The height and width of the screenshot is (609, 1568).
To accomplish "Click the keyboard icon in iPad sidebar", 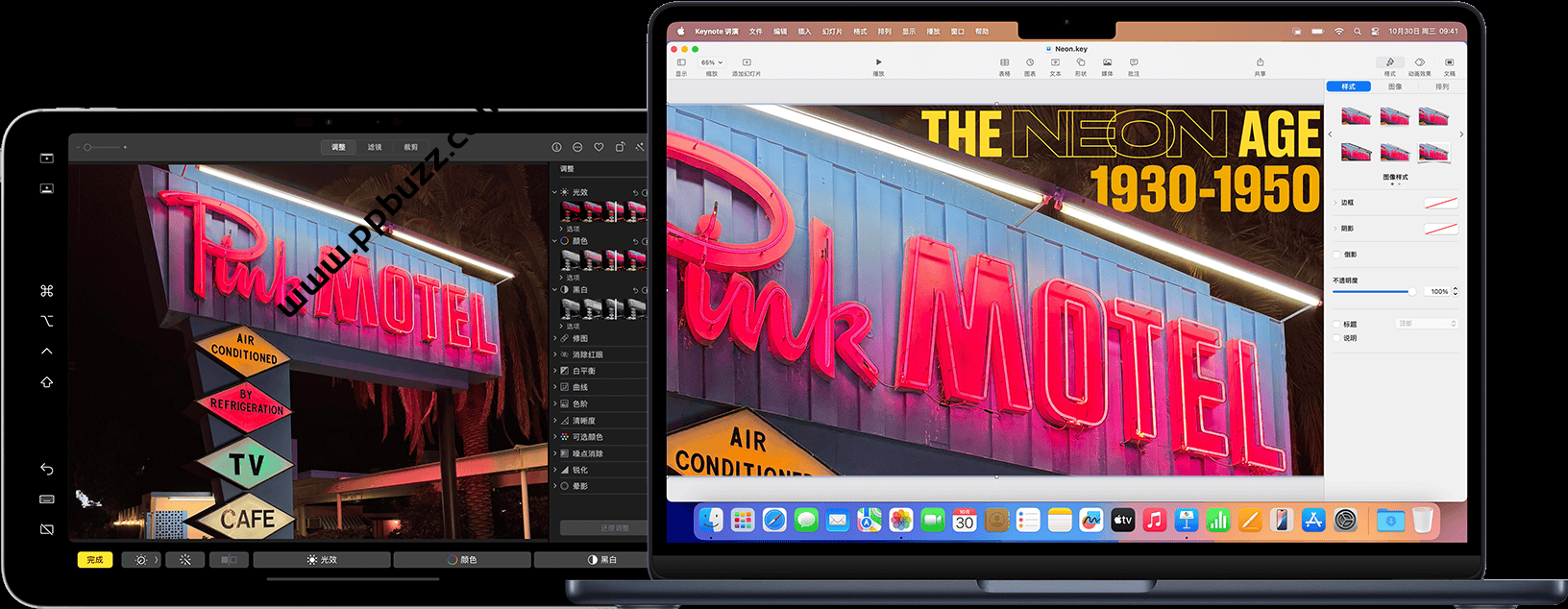I will pyautogui.click(x=47, y=499).
